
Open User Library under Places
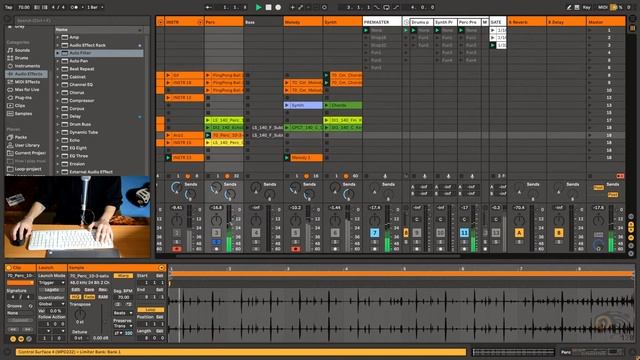[27, 145]
